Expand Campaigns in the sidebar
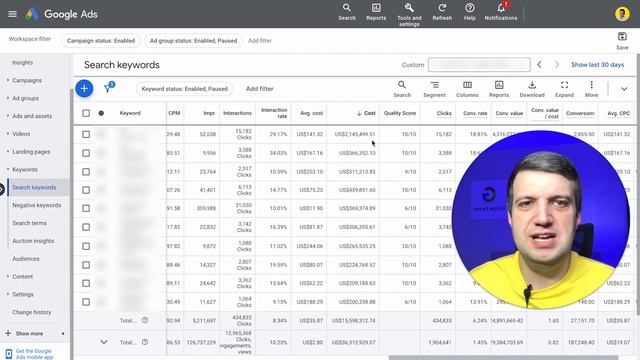Image resolution: width=640 pixels, height=360 pixels. click(x=8, y=80)
